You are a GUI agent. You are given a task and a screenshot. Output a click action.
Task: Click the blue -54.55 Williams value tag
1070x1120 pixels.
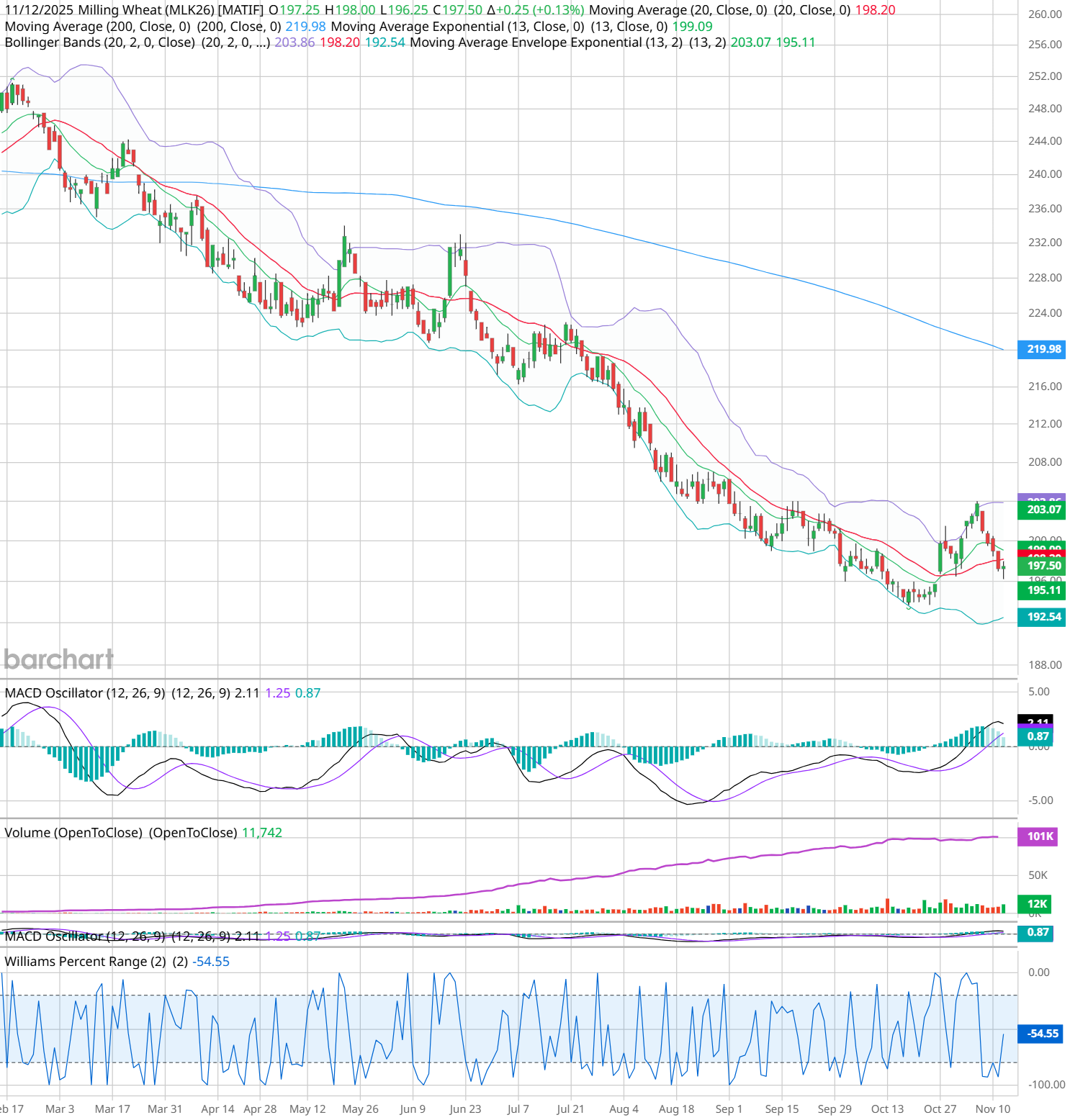1041,1034
